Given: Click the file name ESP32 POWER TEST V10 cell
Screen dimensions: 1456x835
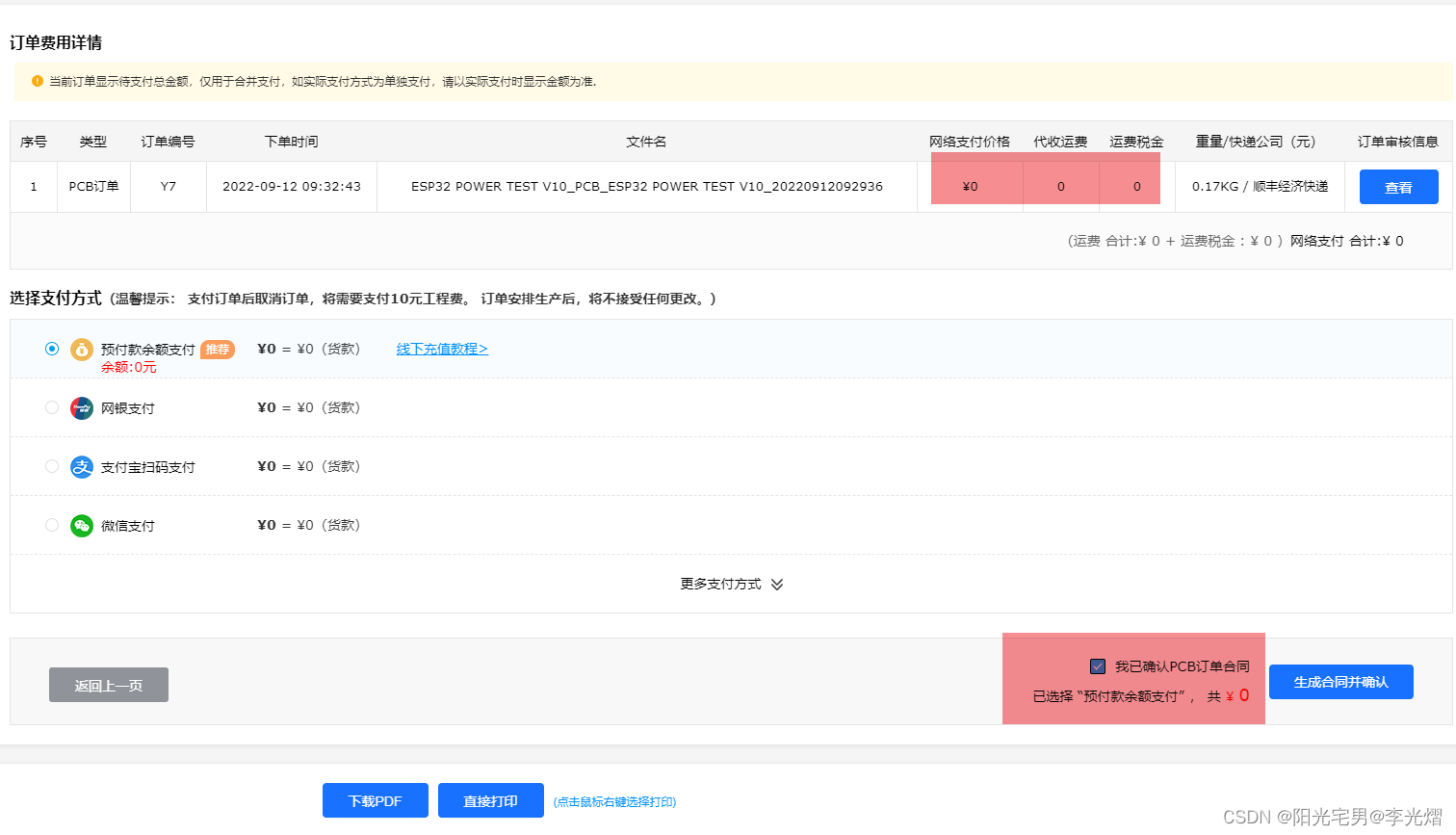Looking at the screenshot, I should click(x=647, y=186).
